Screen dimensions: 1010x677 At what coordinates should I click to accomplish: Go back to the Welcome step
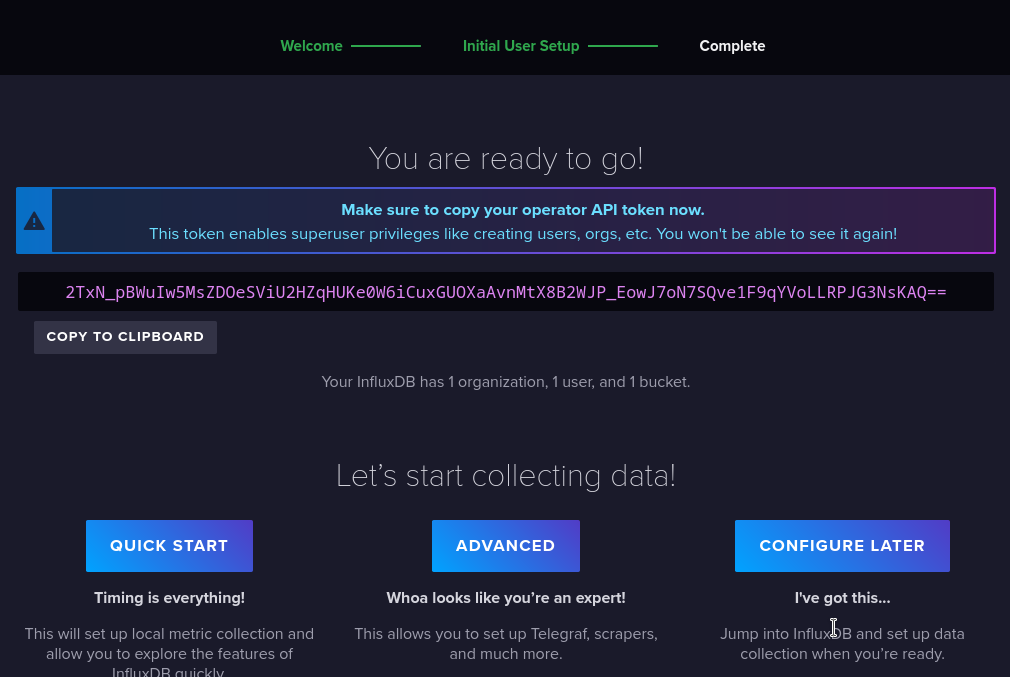coord(311,46)
